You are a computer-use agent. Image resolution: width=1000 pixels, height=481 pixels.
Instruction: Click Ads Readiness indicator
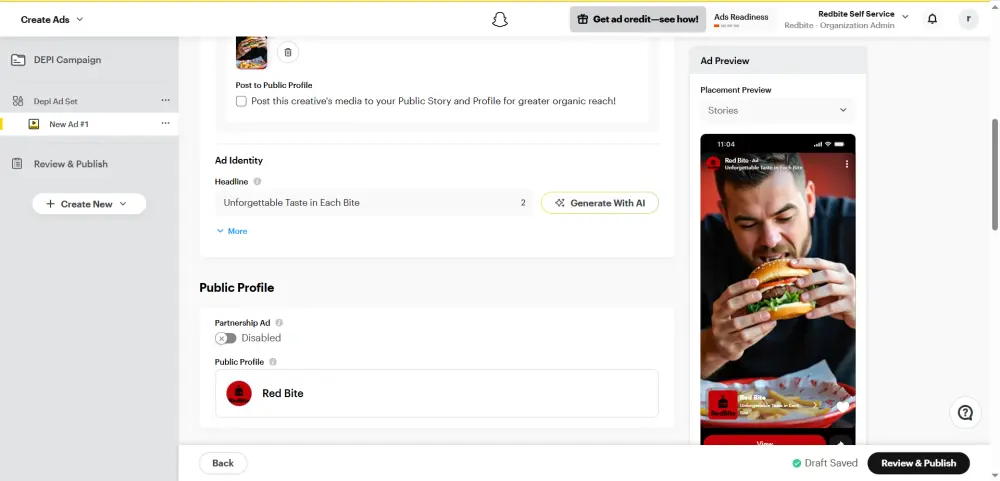[x=741, y=17]
